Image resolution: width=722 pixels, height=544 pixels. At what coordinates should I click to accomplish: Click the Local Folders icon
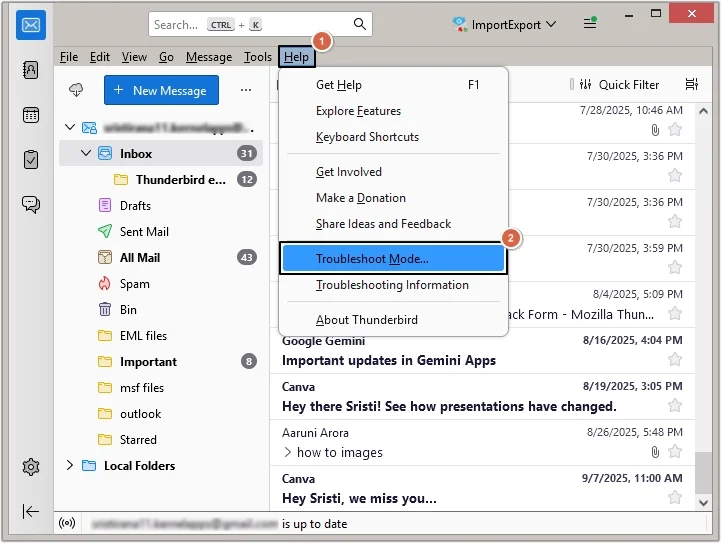tap(89, 466)
